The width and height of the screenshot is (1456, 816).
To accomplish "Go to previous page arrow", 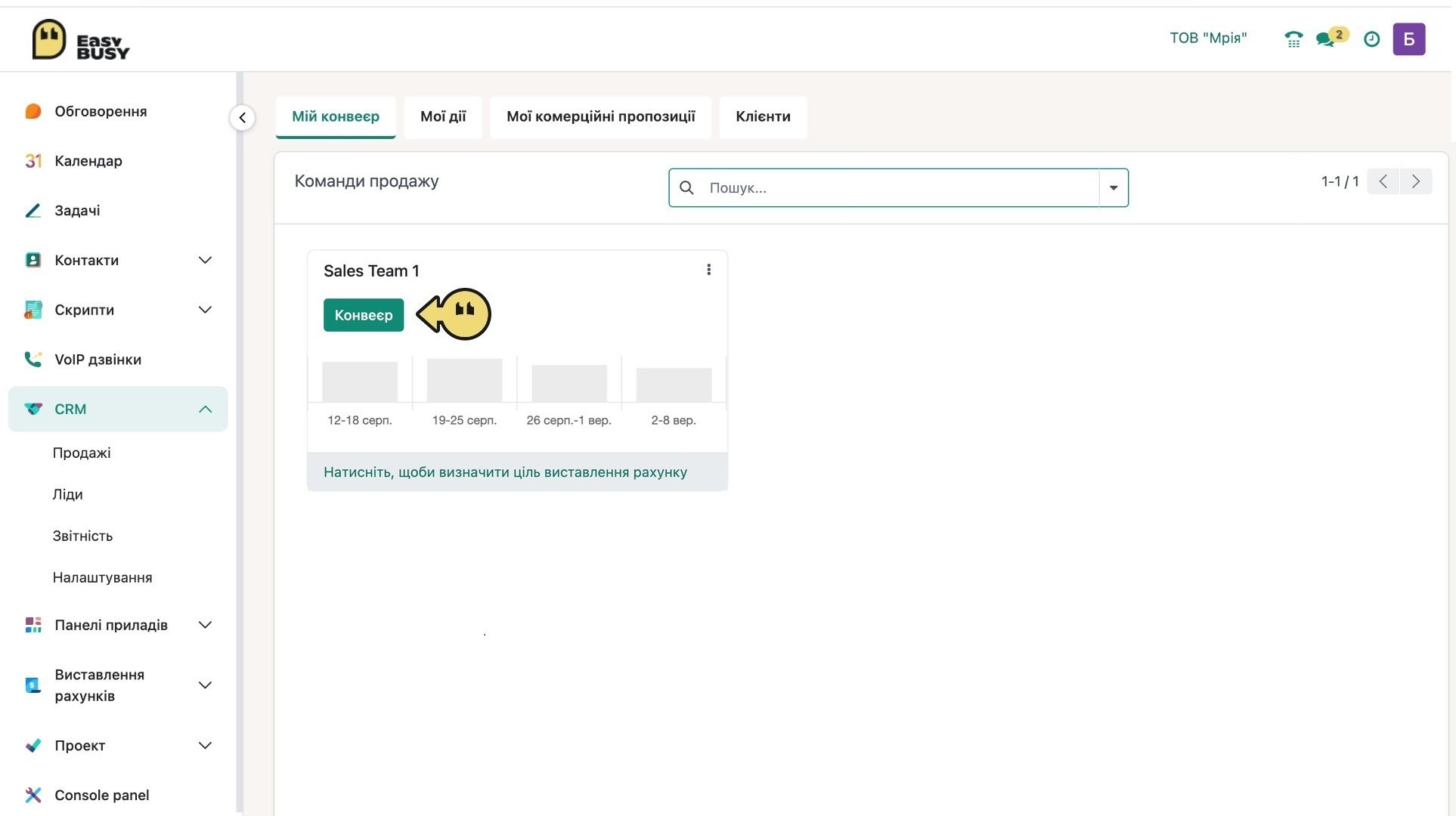I will click(1383, 181).
